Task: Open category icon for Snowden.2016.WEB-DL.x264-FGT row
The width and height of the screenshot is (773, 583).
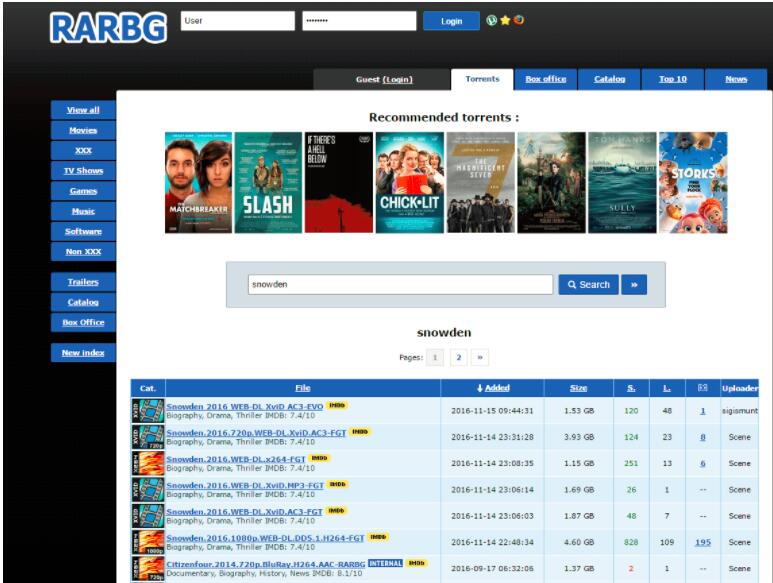Action: [148, 463]
